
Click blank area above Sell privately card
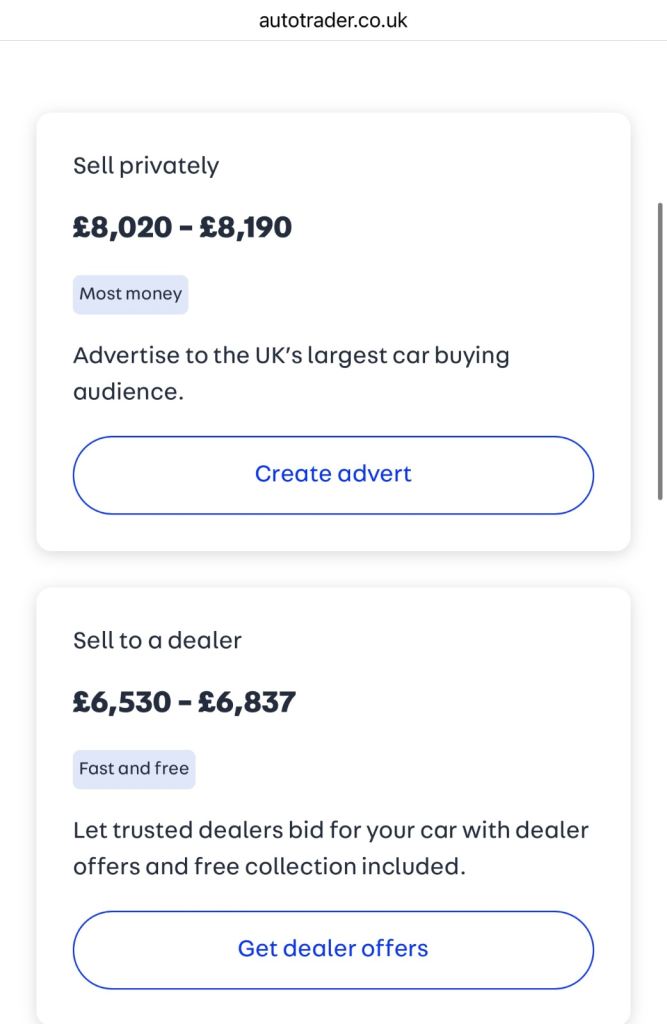[x=333, y=78]
